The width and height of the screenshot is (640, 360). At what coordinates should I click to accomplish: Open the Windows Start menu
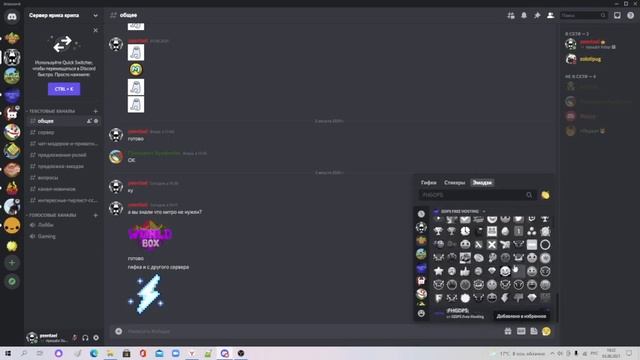coord(8,353)
